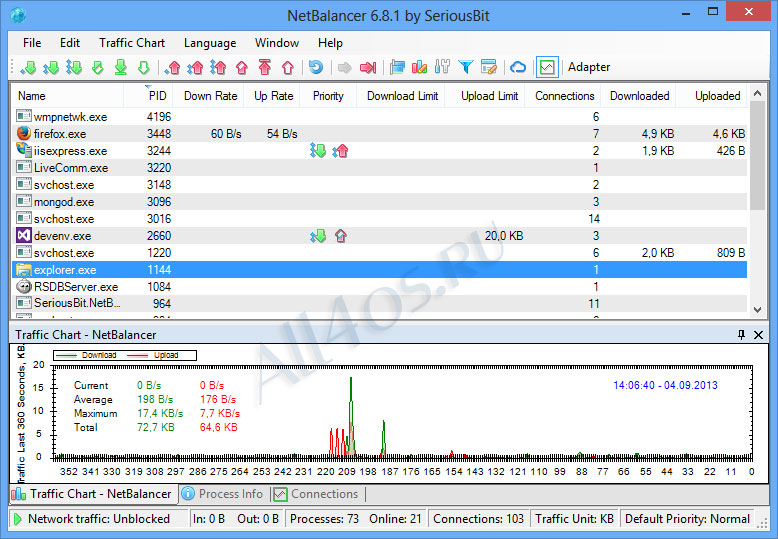Set high download priority (three-dot green arrow)
778x539 pixels.
(x=74, y=67)
